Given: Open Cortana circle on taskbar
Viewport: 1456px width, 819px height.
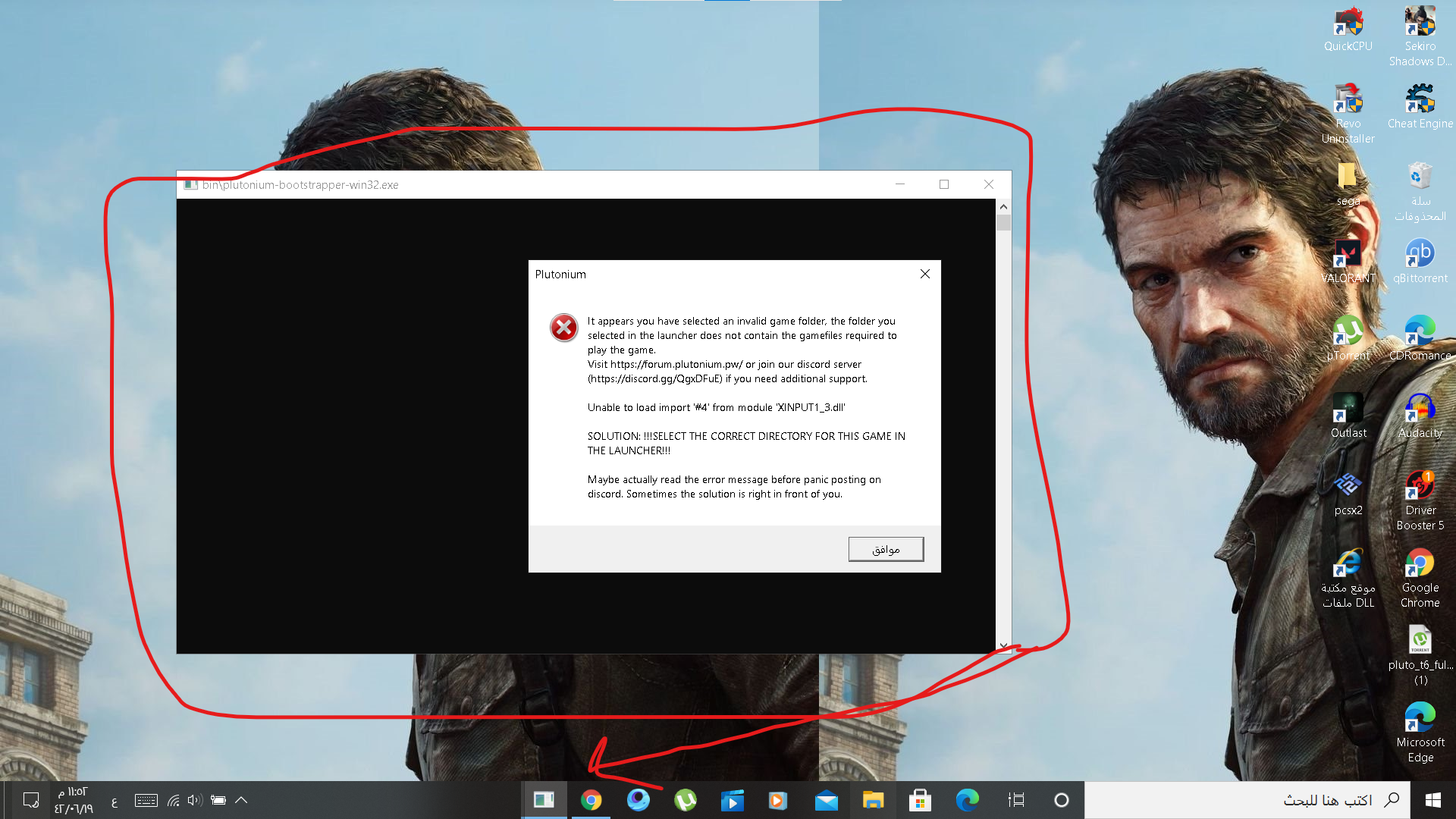Looking at the screenshot, I should point(1062,800).
